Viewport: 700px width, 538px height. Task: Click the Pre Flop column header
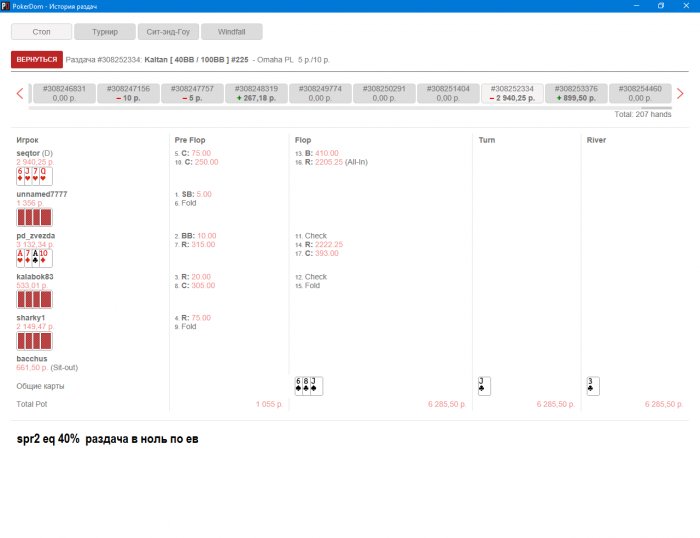pos(190,140)
